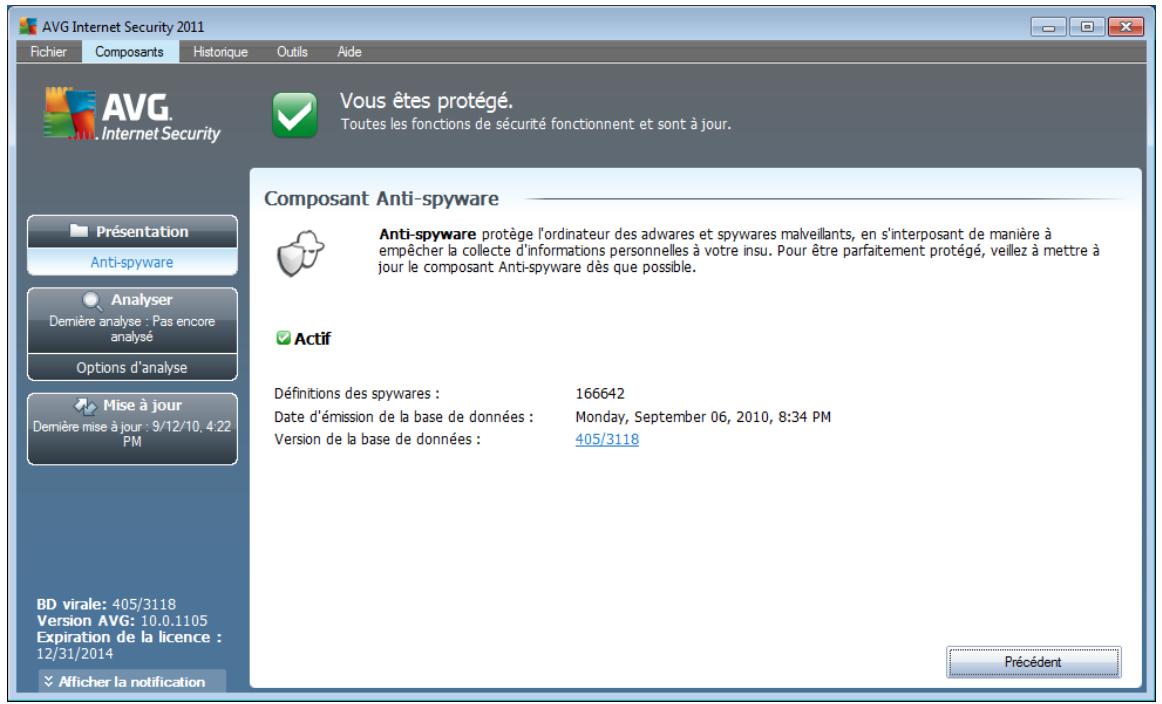Click the BD virale 405/3118 sidebar text
Image resolution: width=1162 pixels, height=704 pixels.
tap(106, 605)
